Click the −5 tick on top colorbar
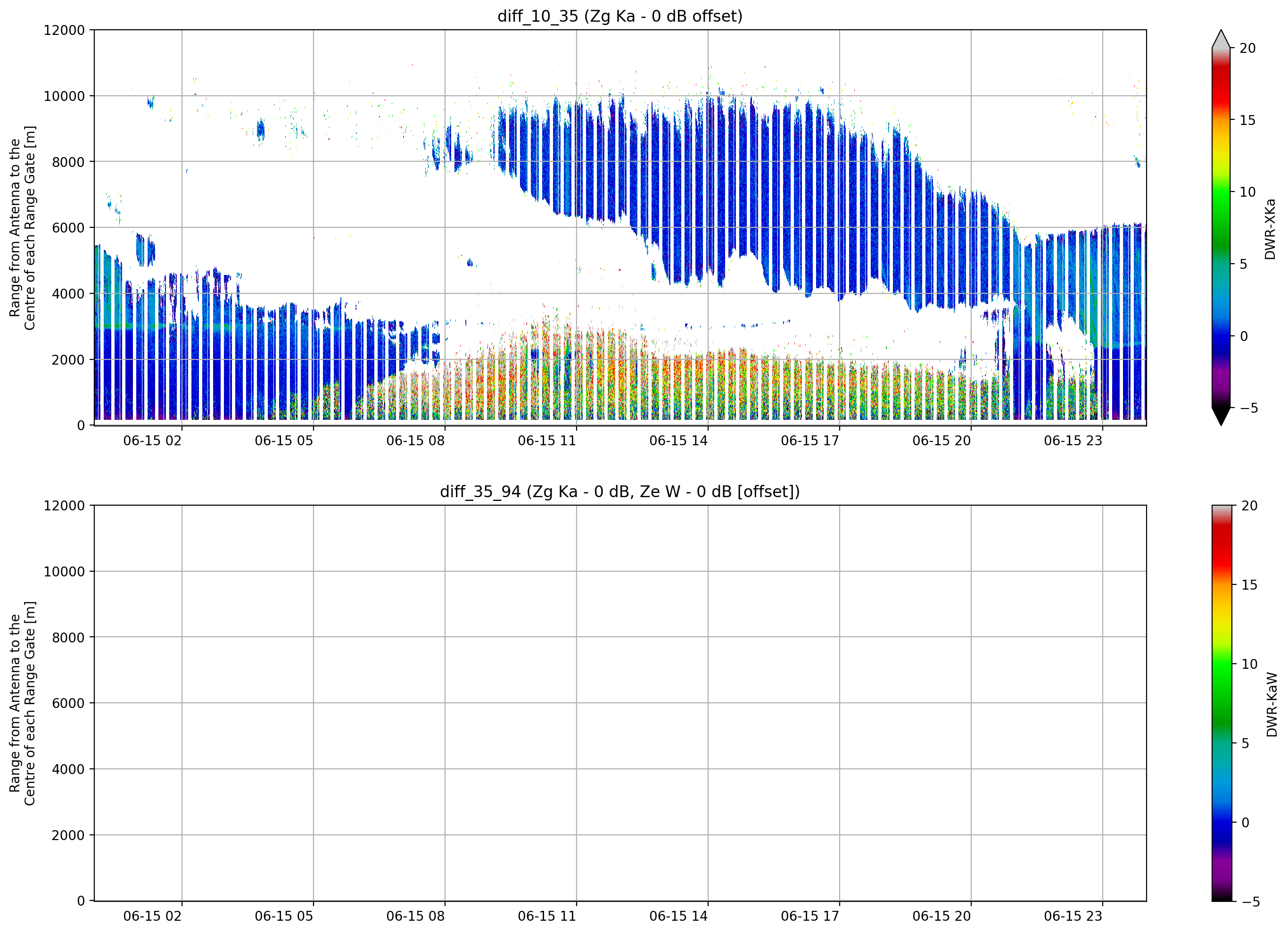The image size is (1288, 933). click(x=1249, y=408)
